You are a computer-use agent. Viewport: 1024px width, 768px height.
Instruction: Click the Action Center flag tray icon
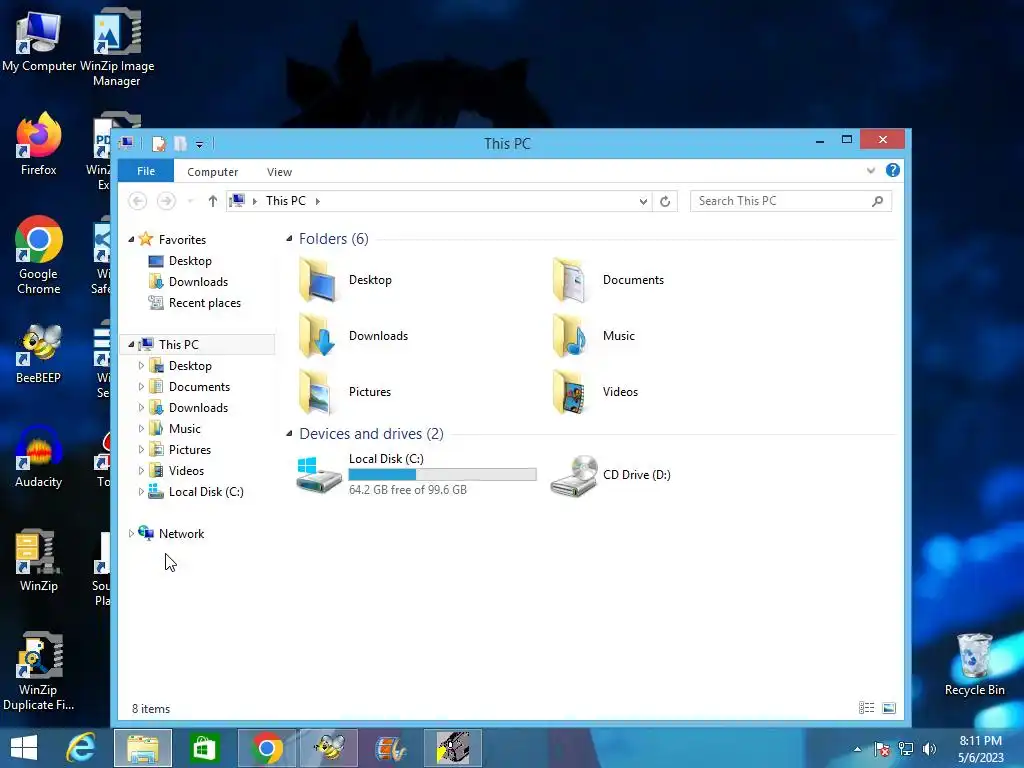coord(882,749)
